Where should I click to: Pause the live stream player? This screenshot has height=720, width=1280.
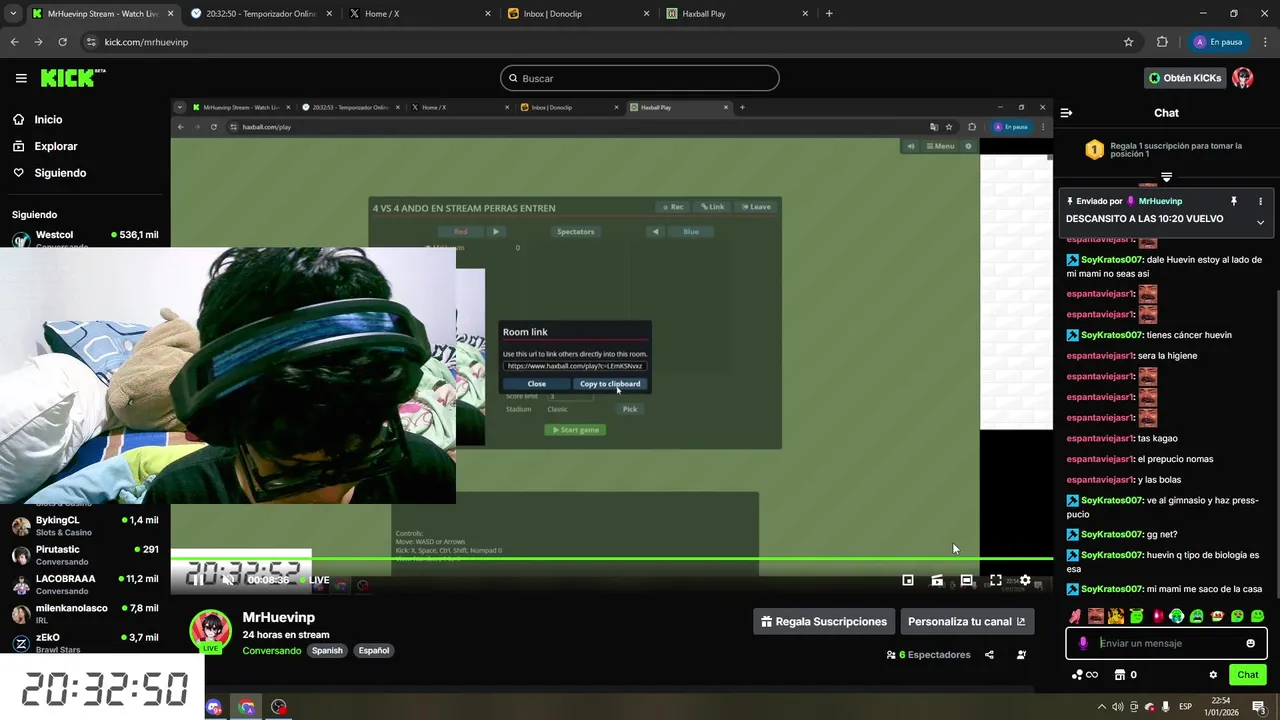pos(197,580)
